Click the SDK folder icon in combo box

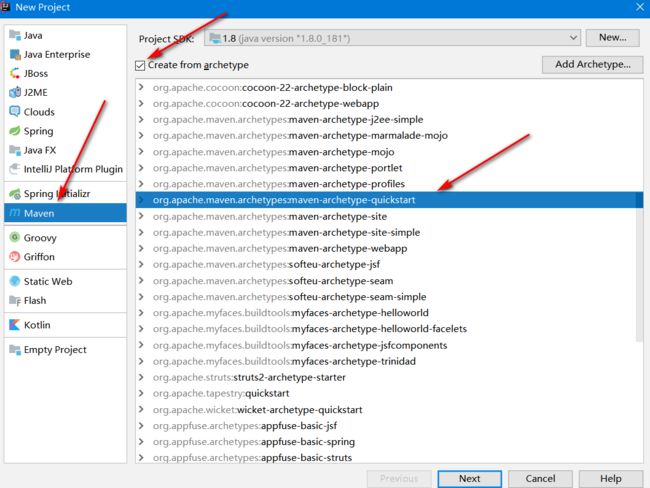(x=215, y=39)
